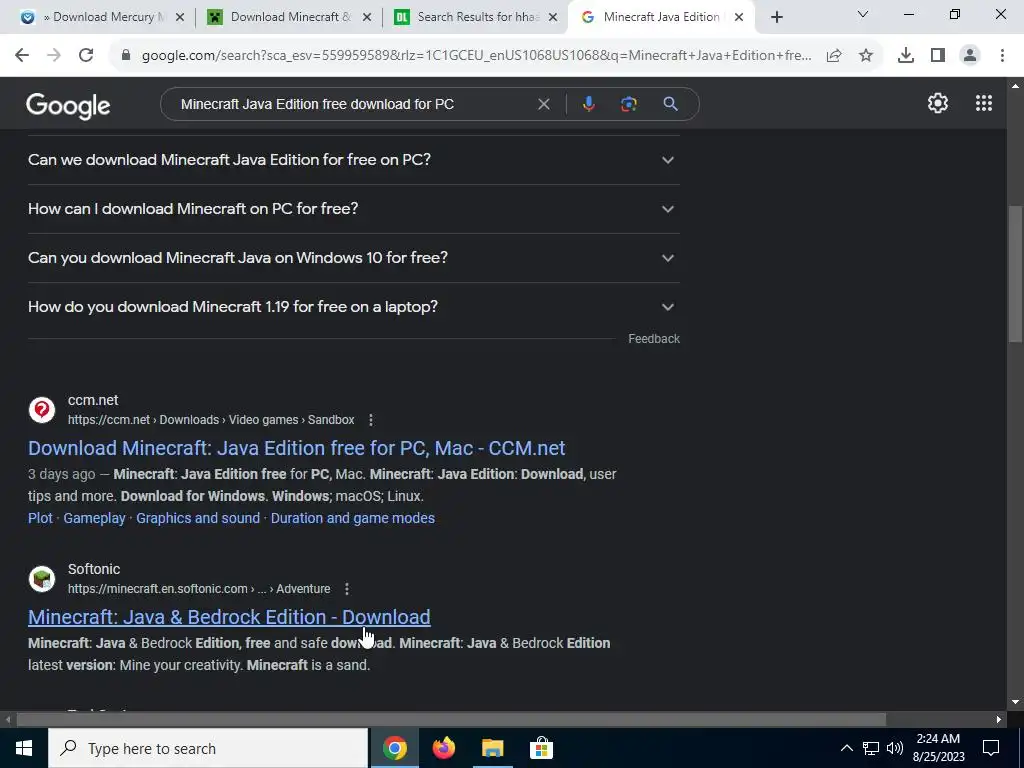Close the Search Results for hha tab
This screenshot has width=1024, height=768.
(552, 17)
